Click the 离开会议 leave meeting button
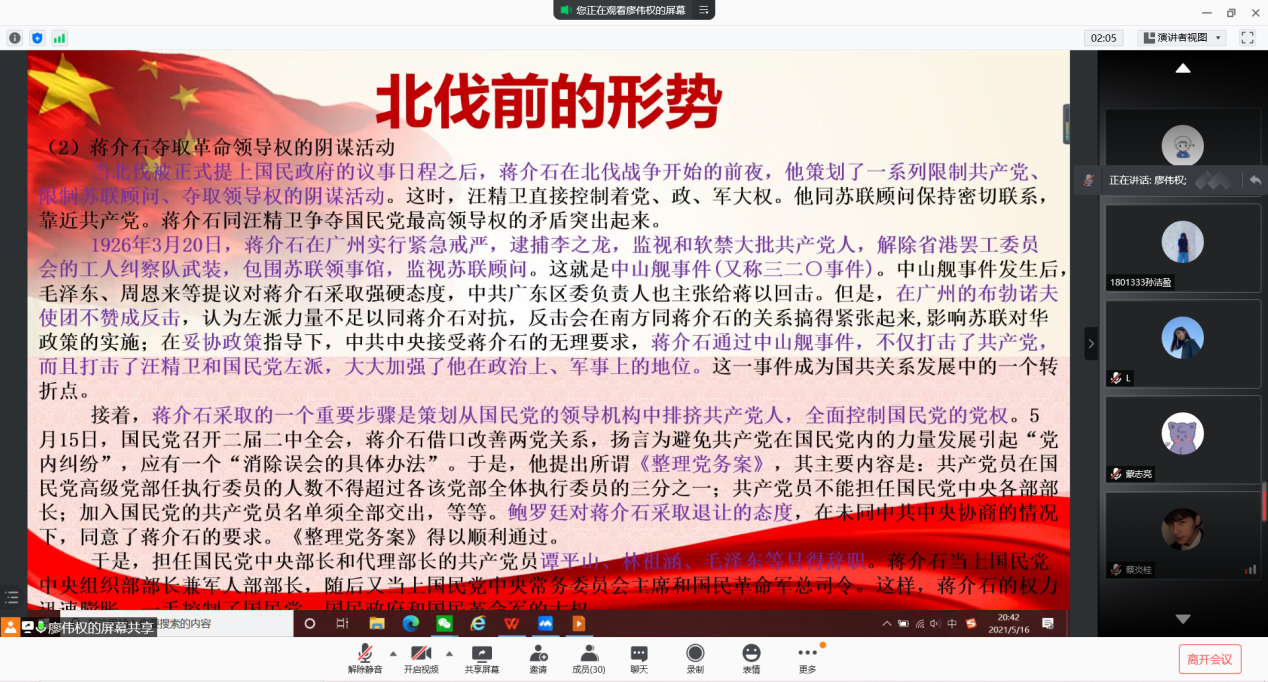 click(1210, 659)
